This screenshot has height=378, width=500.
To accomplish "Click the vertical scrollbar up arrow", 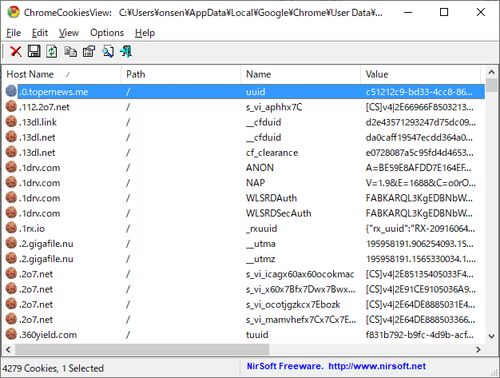I will (491, 72).
